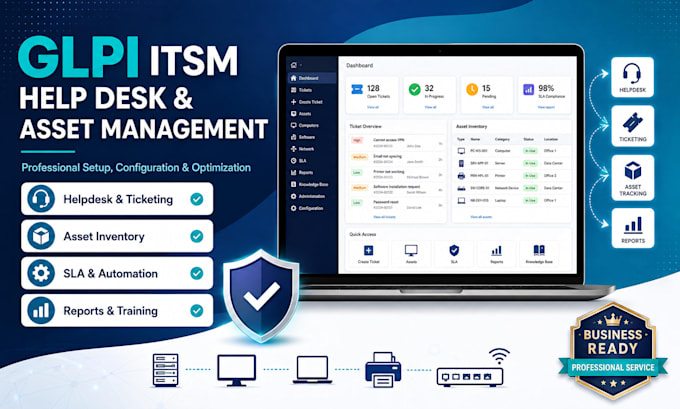Open the Cannot access VPN ticket
The width and height of the screenshot is (680, 409).
[397, 143]
